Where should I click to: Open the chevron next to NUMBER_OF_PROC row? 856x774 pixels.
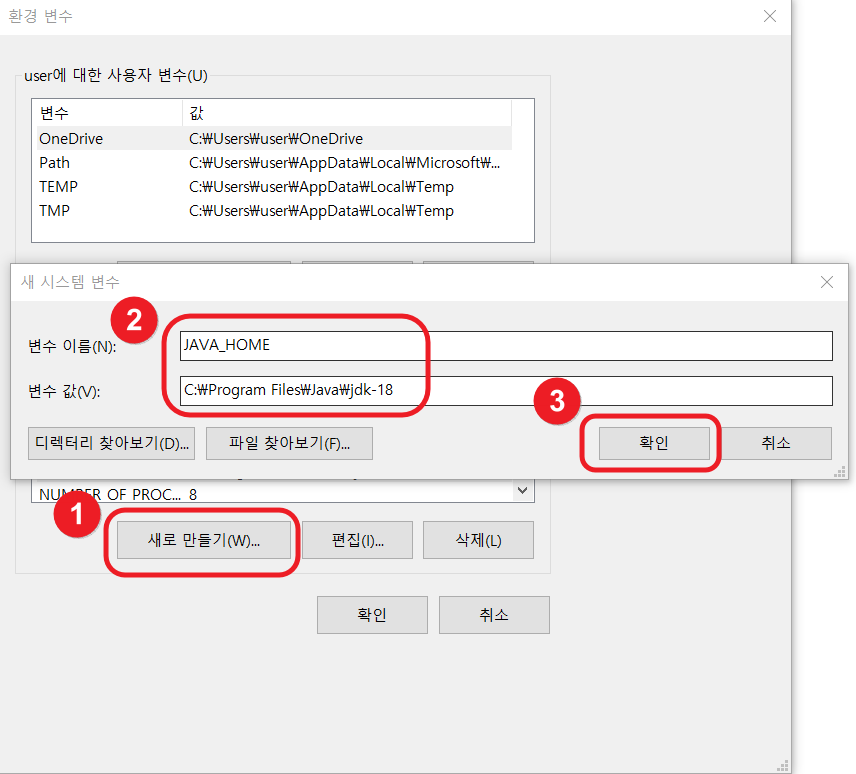coord(522,490)
